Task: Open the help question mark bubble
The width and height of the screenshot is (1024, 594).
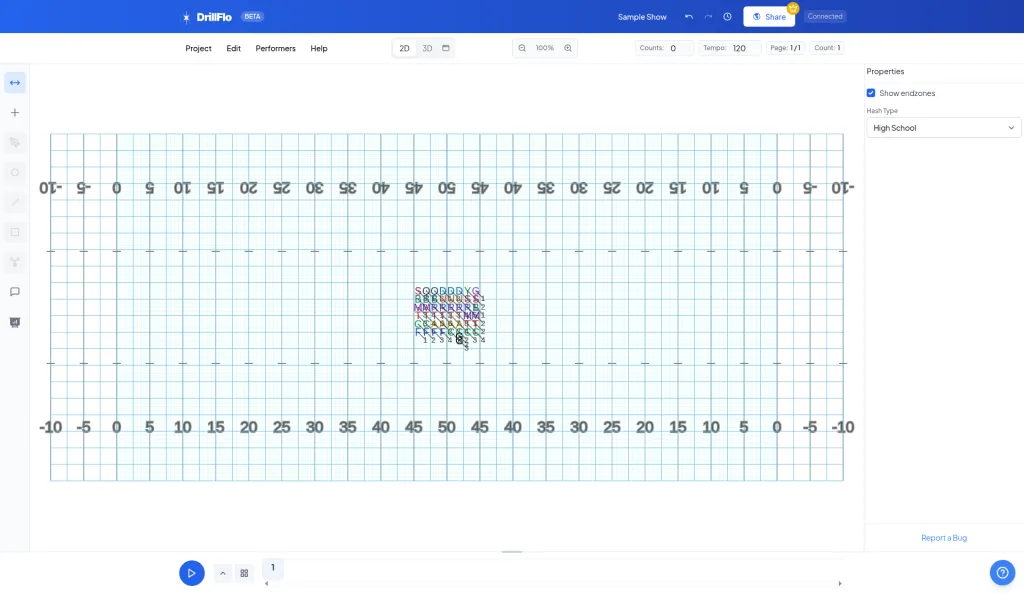Action: point(1002,573)
